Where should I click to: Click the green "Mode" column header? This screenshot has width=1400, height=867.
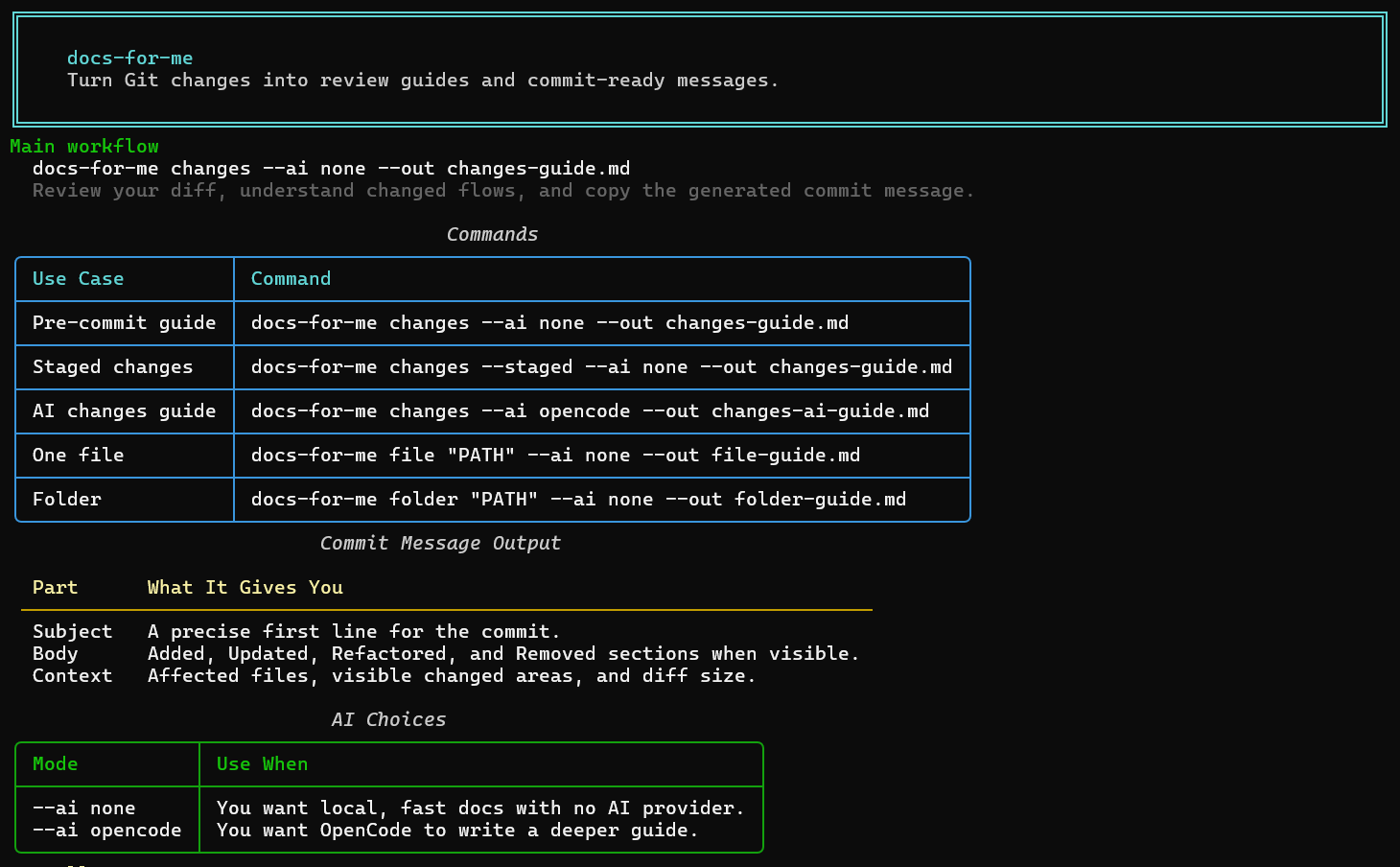(x=56, y=764)
